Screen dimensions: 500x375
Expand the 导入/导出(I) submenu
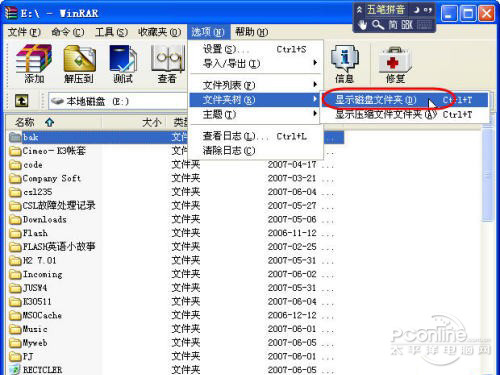click(x=255, y=63)
